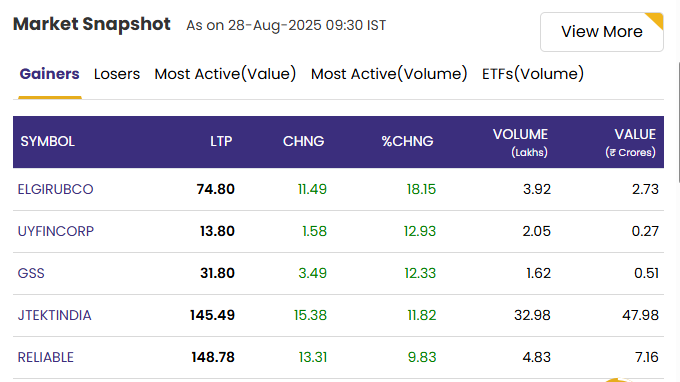The height and width of the screenshot is (382, 680).
Task: Open the Most Active(Value) tab
Action: (x=225, y=74)
